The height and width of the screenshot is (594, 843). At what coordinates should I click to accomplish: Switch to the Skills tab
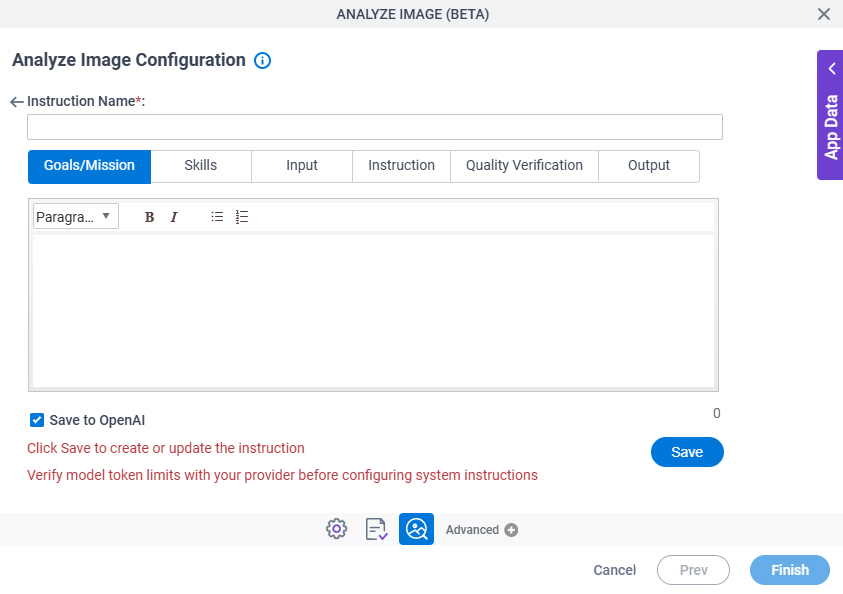[x=201, y=166]
